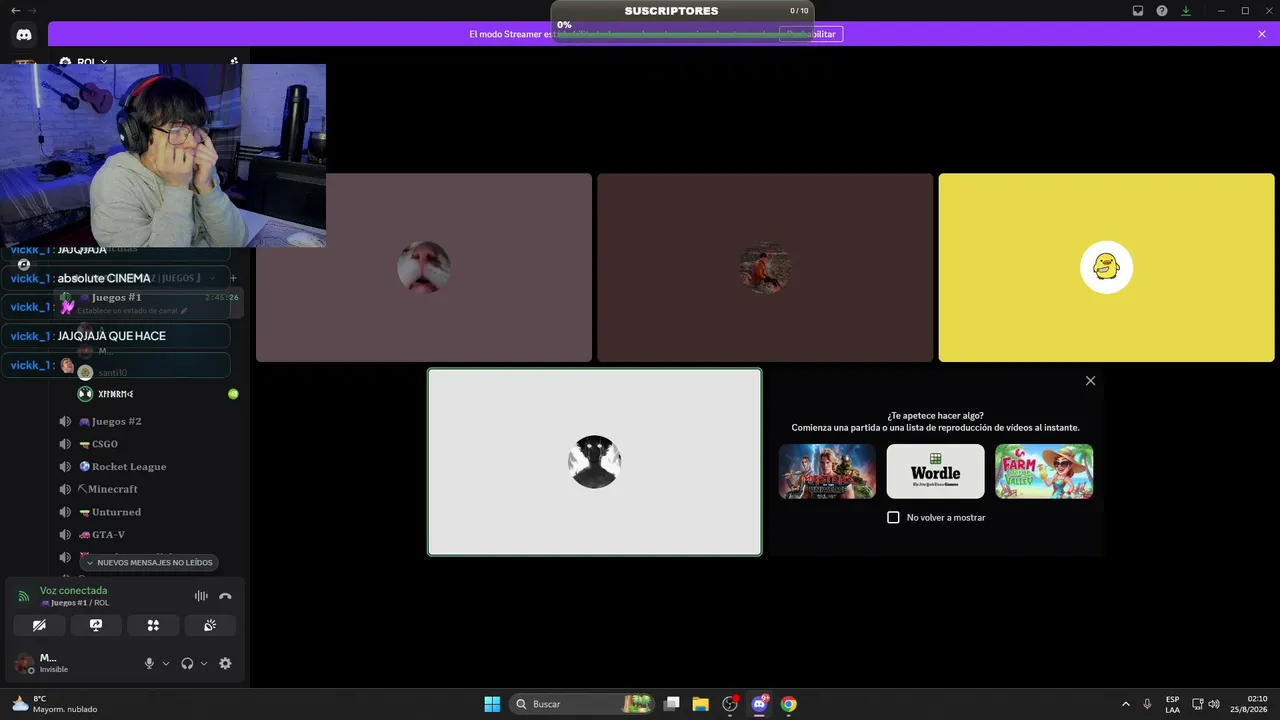
Task: Launch the Farm Merge Valley activity
Action: tap(1044, 471)
